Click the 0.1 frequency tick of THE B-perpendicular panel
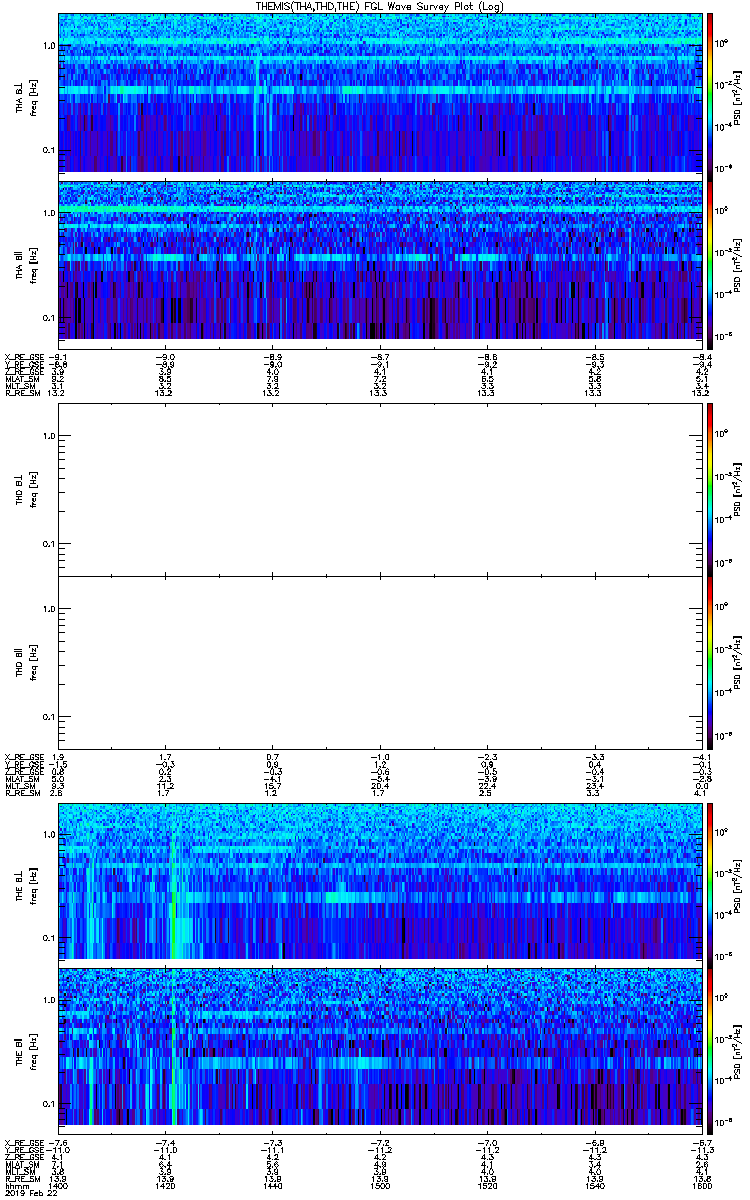 [49, 938]
